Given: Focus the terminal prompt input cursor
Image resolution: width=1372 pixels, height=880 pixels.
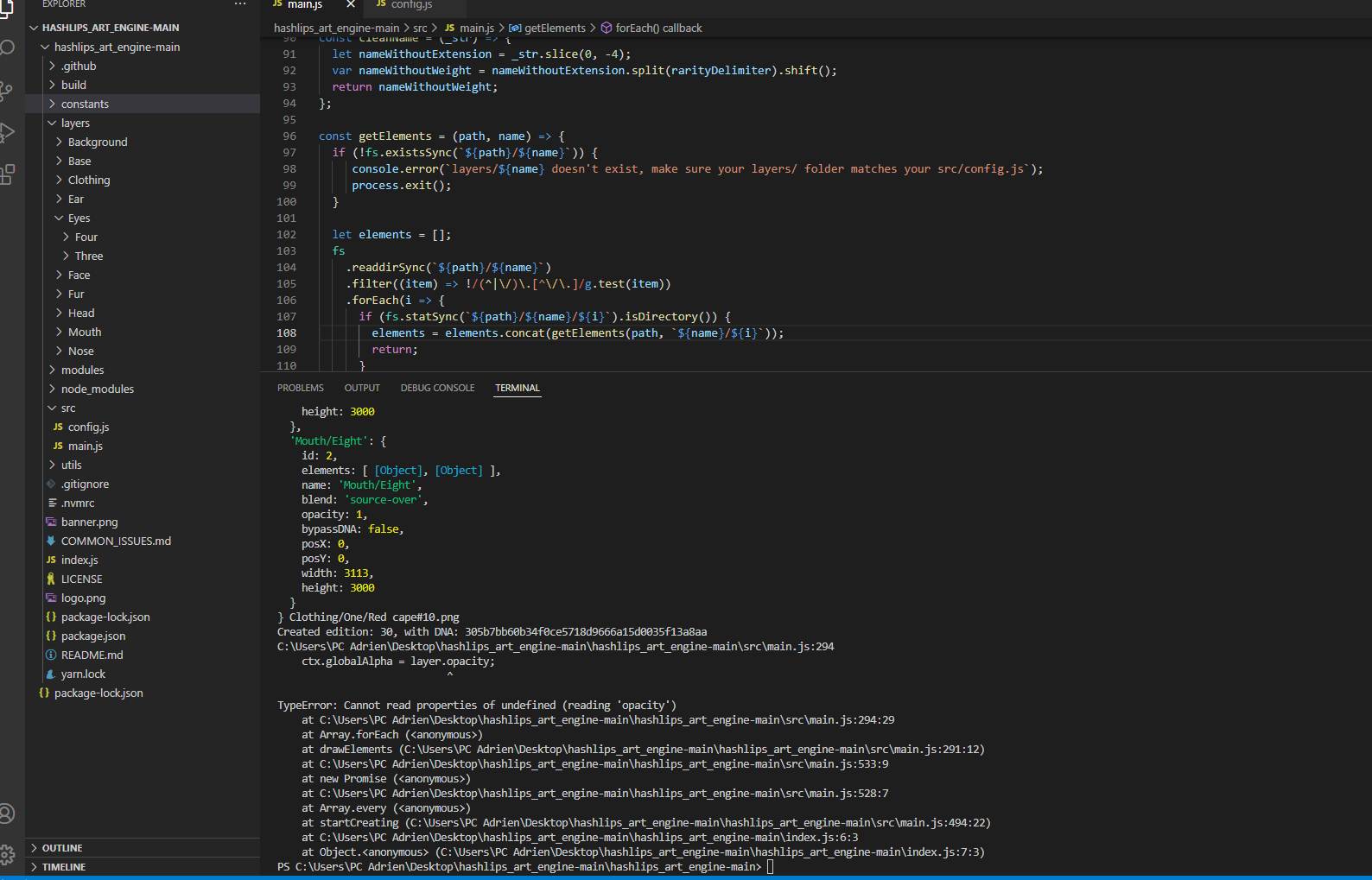Looking at the screenshot, I should [x=770, y=866].
